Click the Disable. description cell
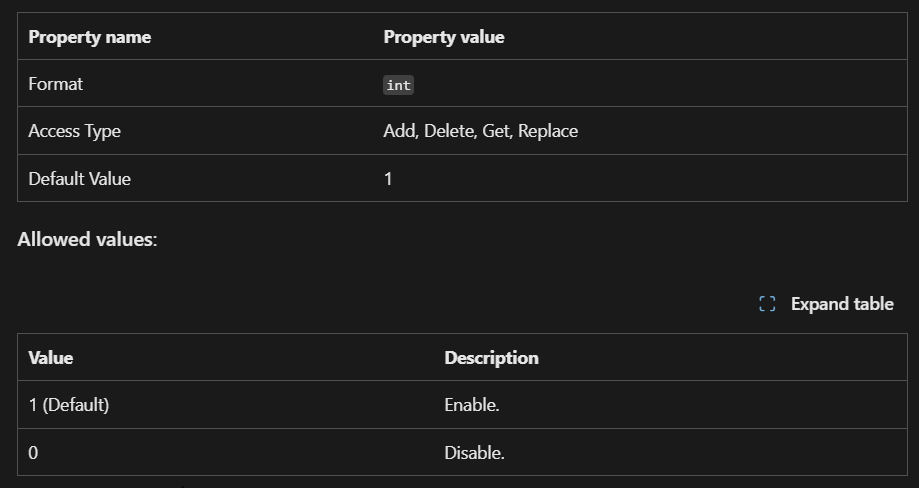Image resolution: width=919 pixels, height=488 pixels. tap(474, 453)
